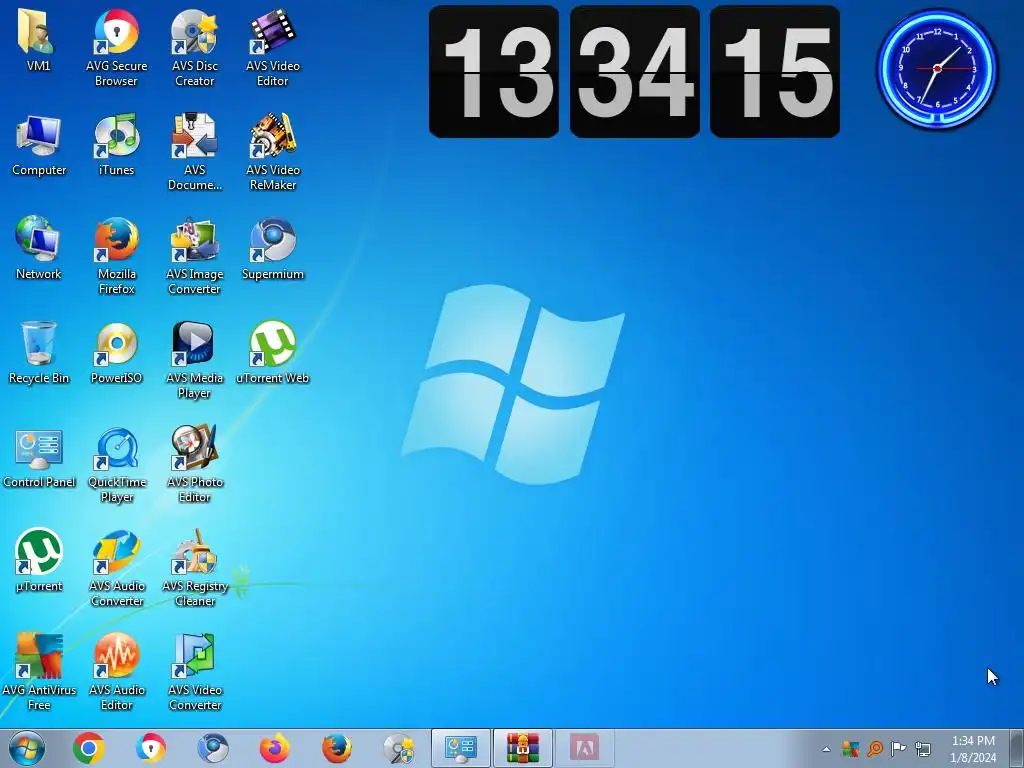
Task: Open the colorful four-square tray icon
Action: (x=850, y=748)
